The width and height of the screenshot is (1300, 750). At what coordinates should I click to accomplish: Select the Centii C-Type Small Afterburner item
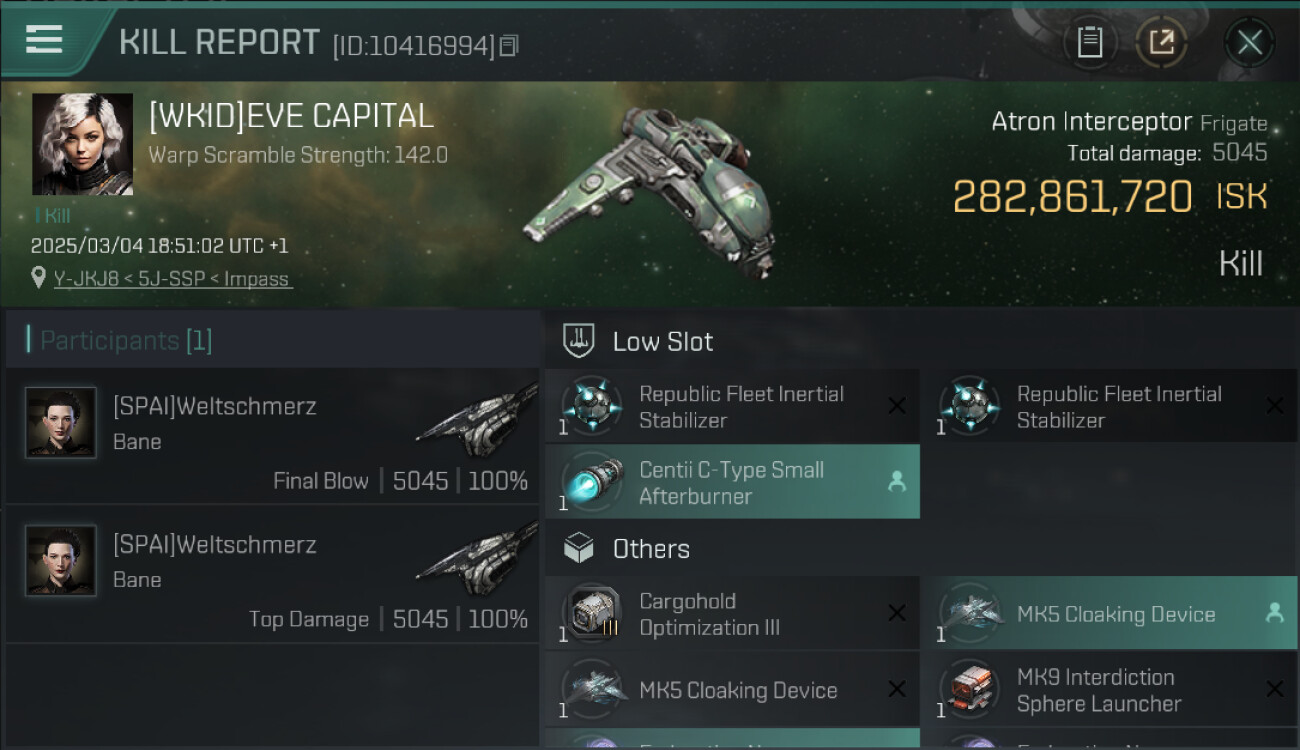(x=732, y=482)
